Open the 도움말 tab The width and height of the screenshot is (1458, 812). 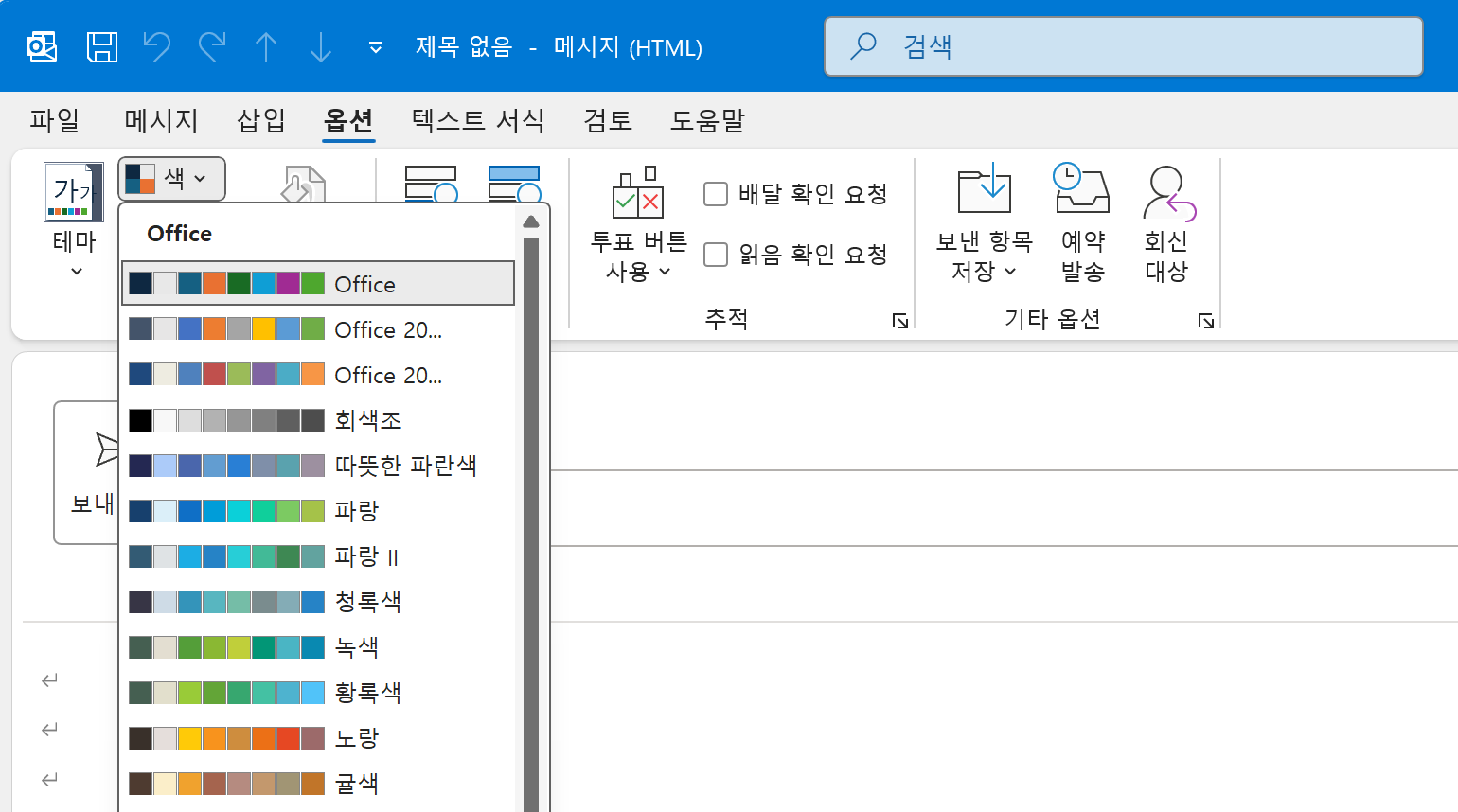pos(707,120)
